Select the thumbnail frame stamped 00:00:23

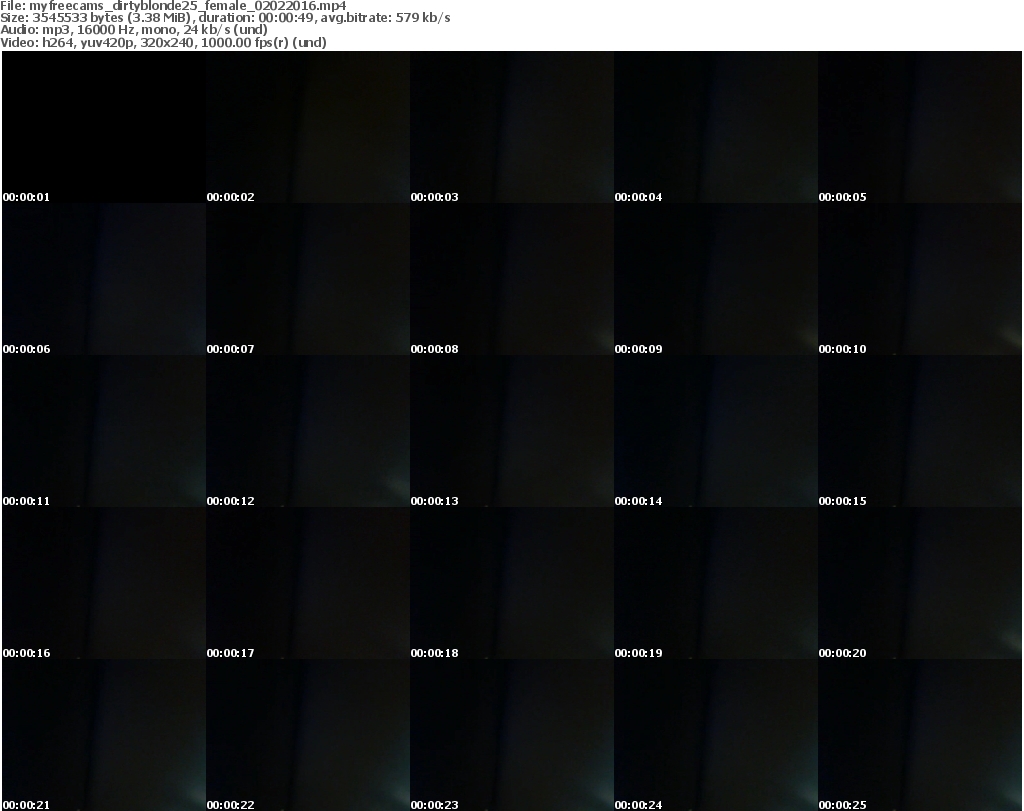point(512,735)
